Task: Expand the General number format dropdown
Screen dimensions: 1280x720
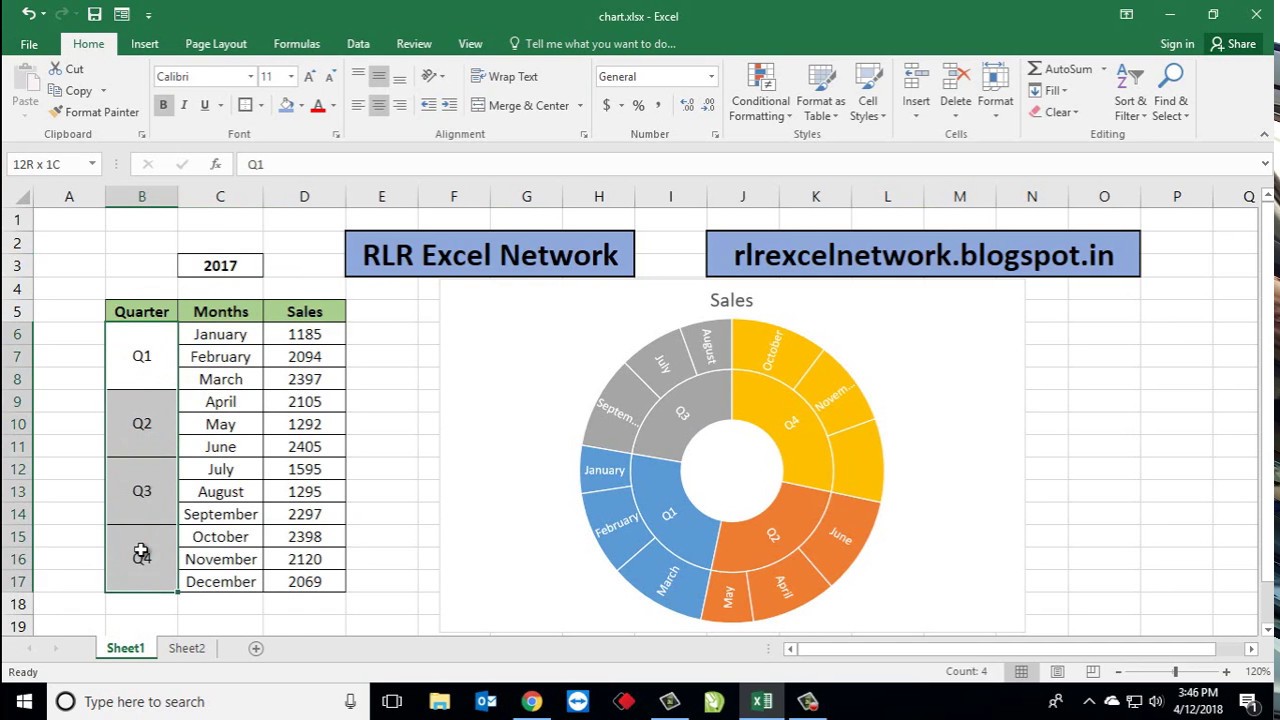Action: [x=711, y=77]
